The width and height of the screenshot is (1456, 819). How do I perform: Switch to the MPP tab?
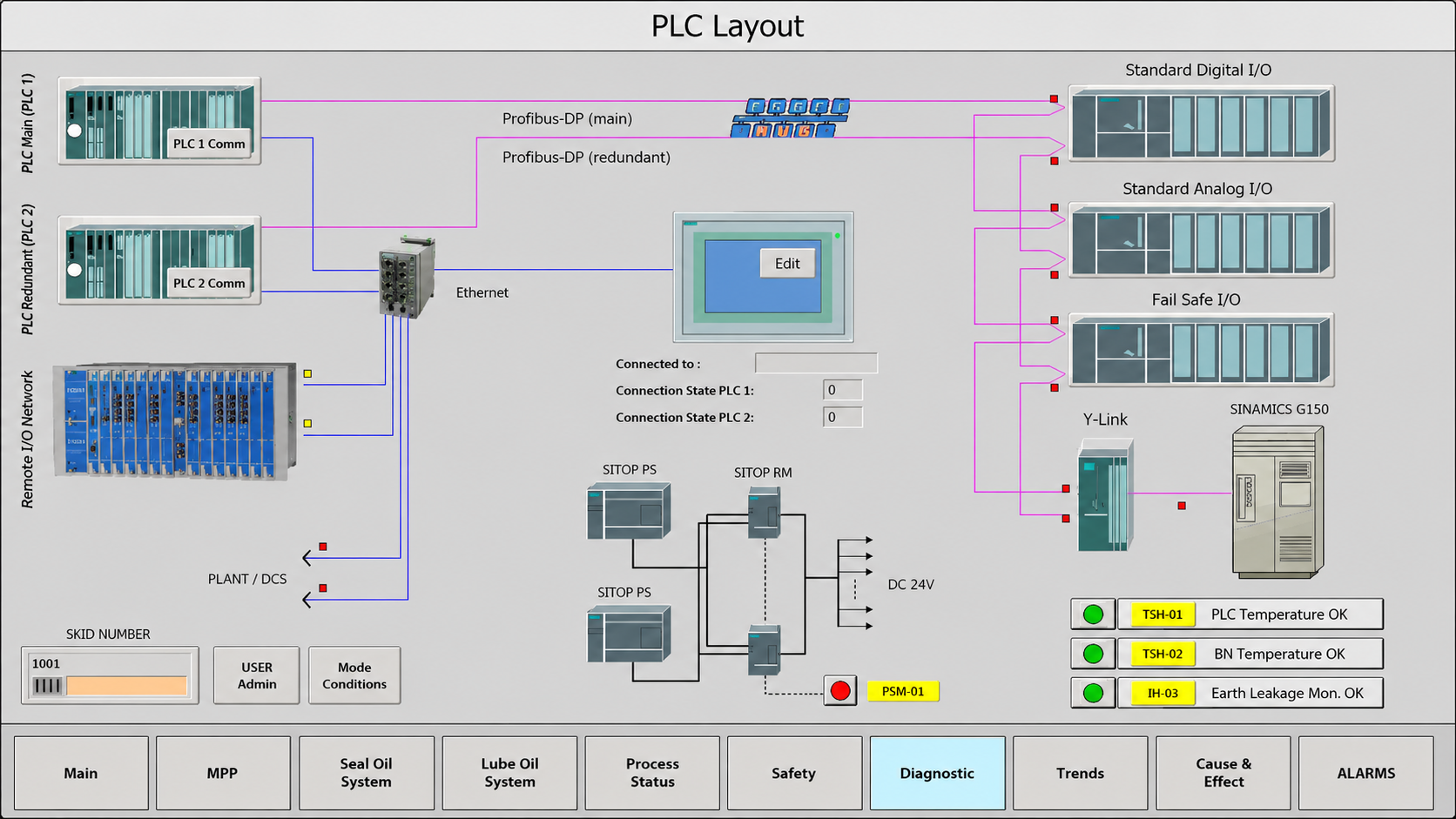coord(223,773)
